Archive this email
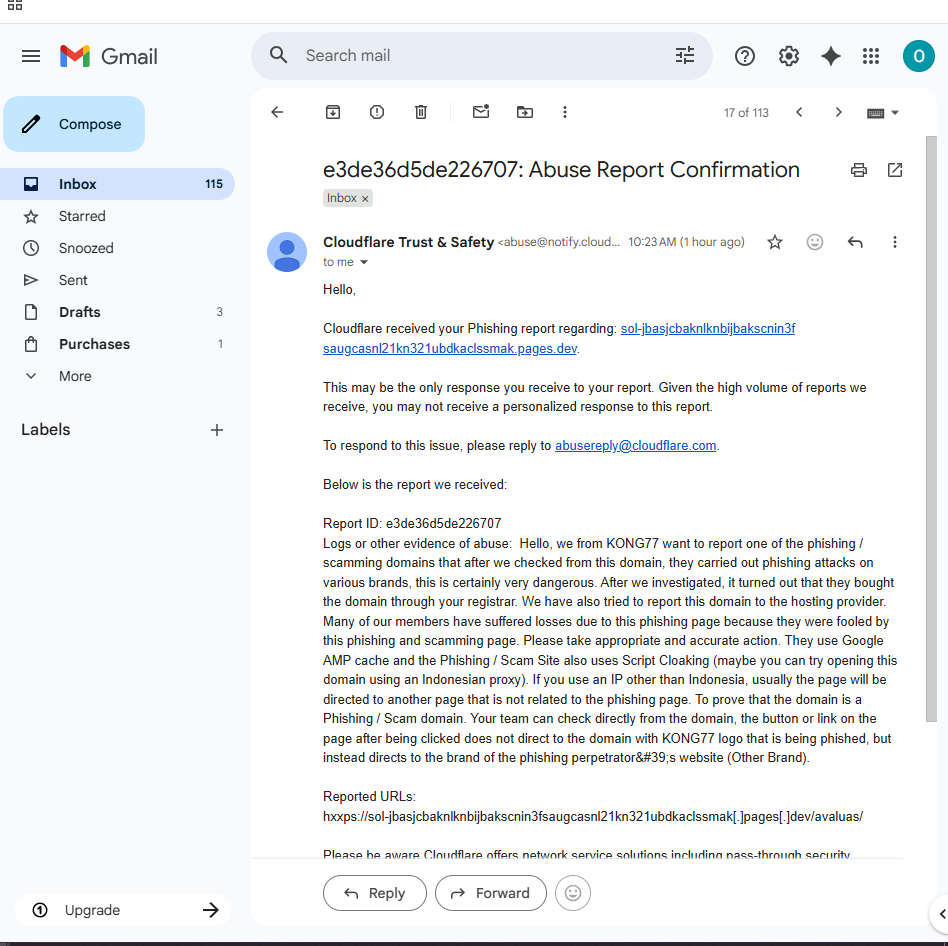Viewport: 948px width, 946px height. (333, 112)
